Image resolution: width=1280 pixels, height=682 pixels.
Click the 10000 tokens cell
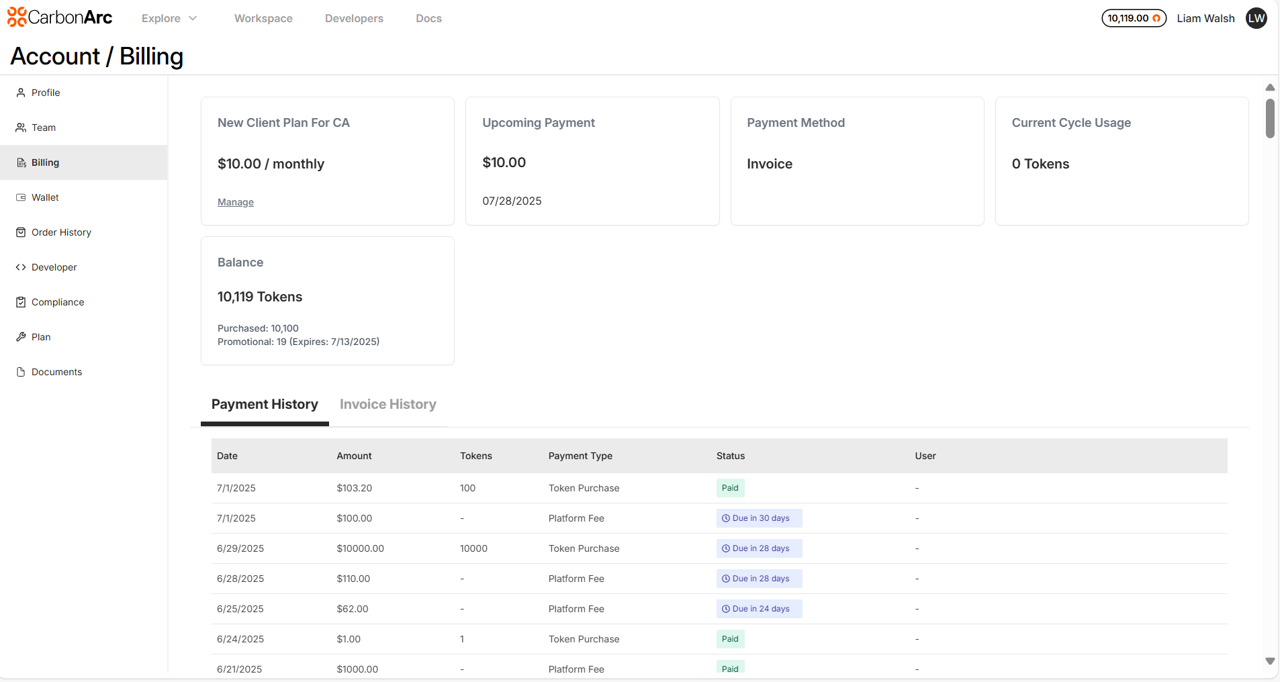click(473, 548)
